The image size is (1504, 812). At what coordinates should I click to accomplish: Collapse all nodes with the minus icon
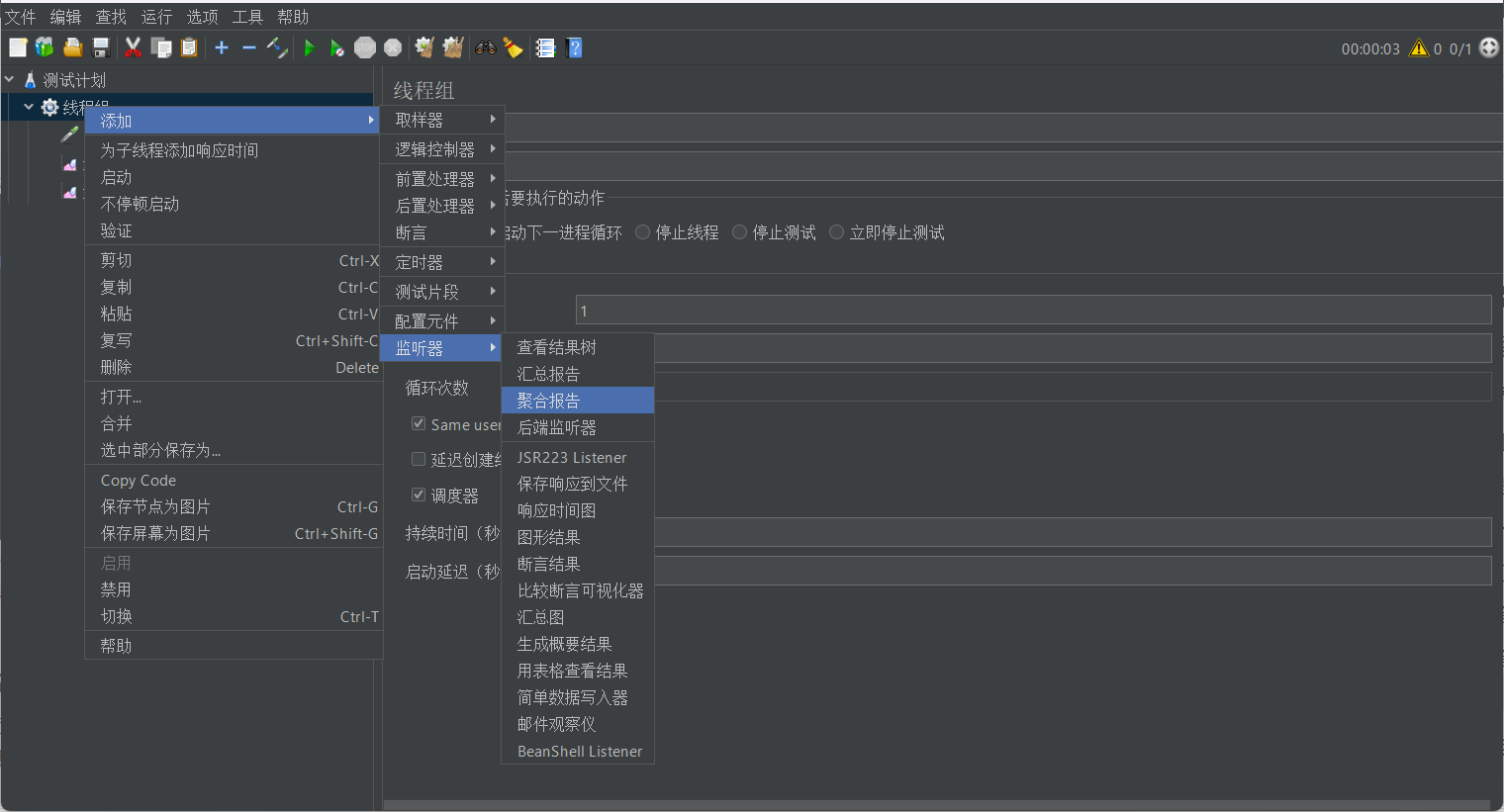[x=249, y=47]
